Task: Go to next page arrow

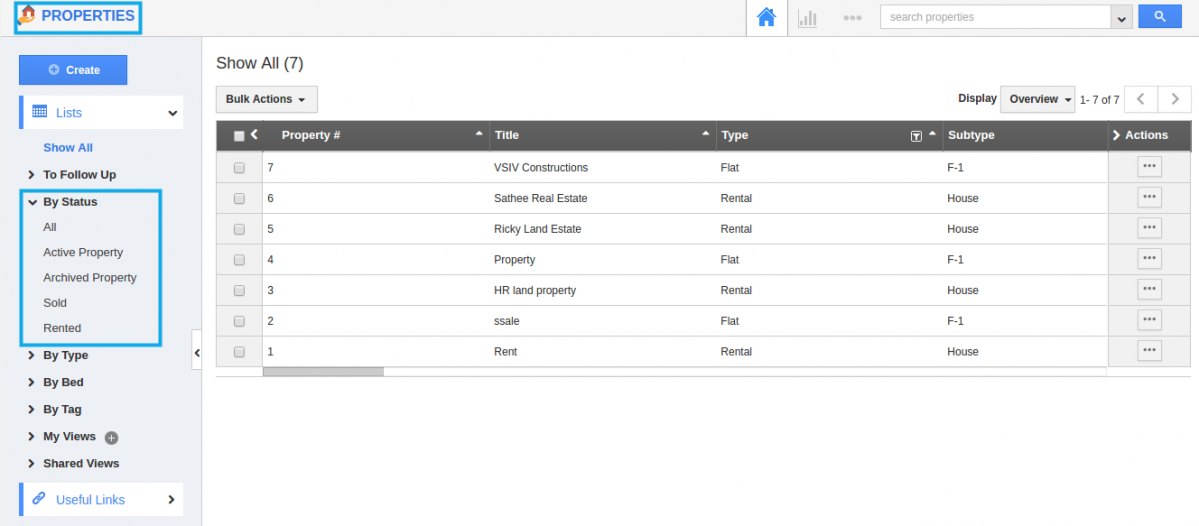Action: point(1175,99)
